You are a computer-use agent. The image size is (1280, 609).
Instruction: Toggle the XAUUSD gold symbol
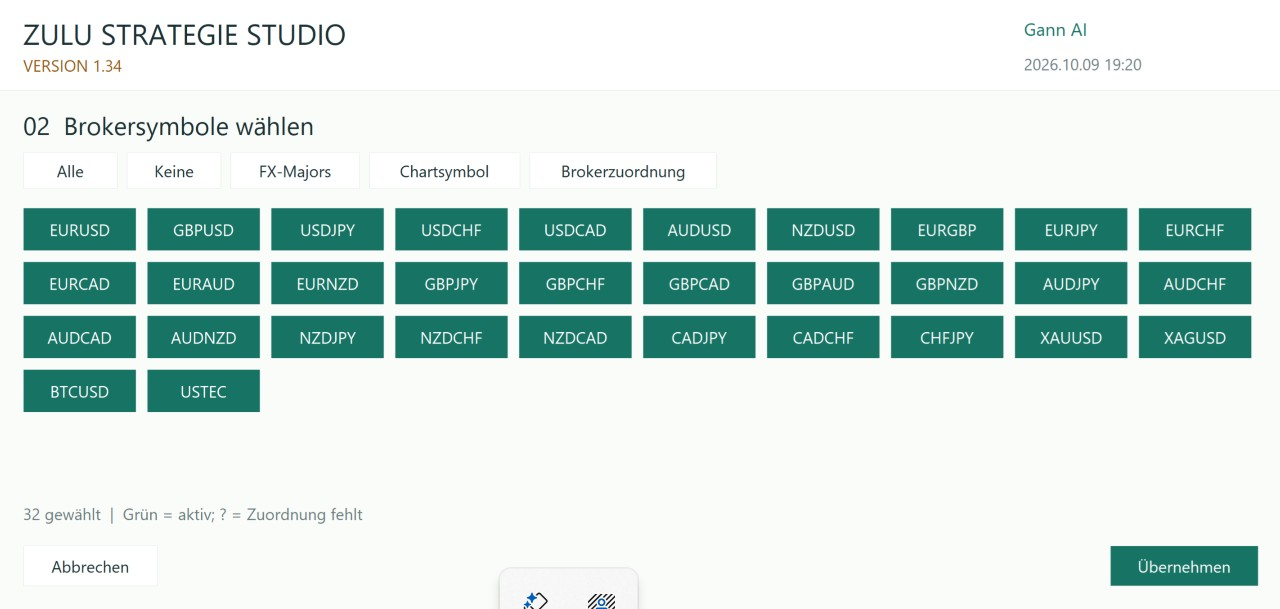click(1072, 338)
